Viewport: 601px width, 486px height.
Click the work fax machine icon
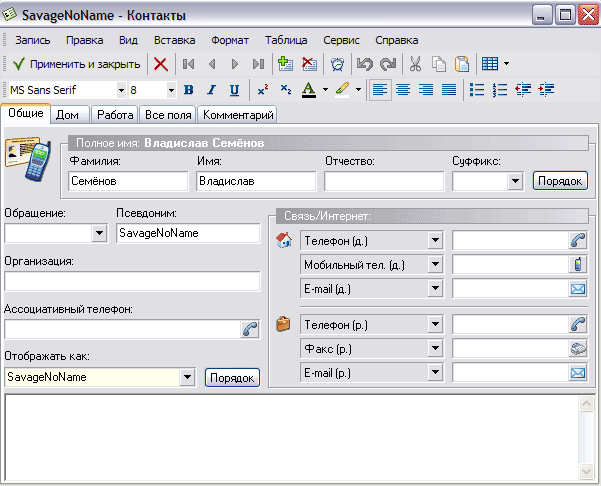[x=578, y=349]
